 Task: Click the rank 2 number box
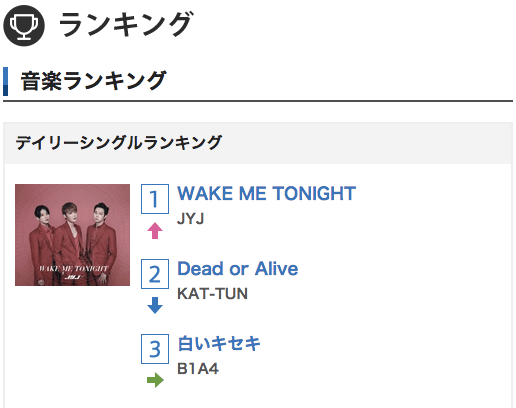(x=155, y=274)
